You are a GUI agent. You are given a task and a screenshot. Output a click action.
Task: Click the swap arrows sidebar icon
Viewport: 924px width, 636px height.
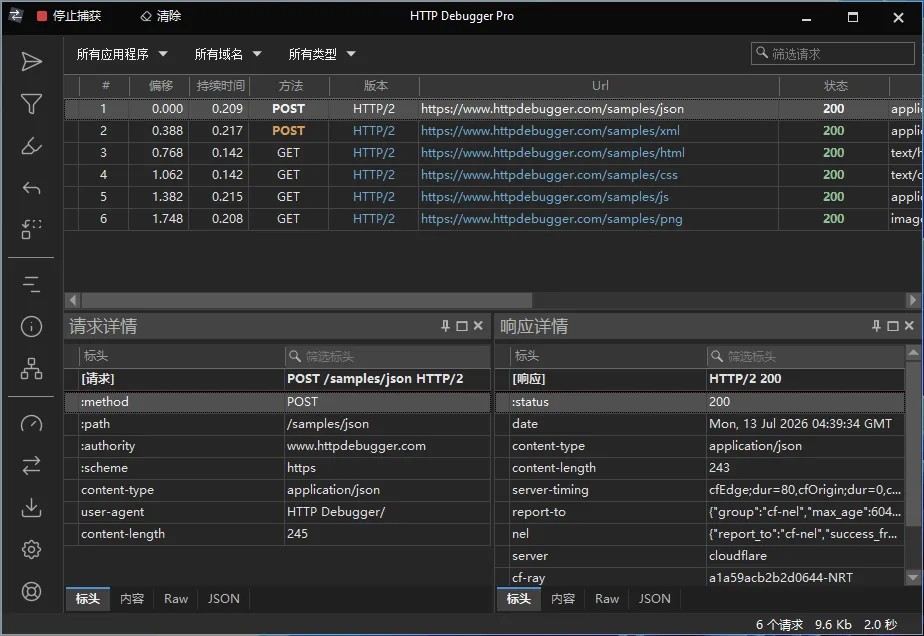(x=31, y=466)
